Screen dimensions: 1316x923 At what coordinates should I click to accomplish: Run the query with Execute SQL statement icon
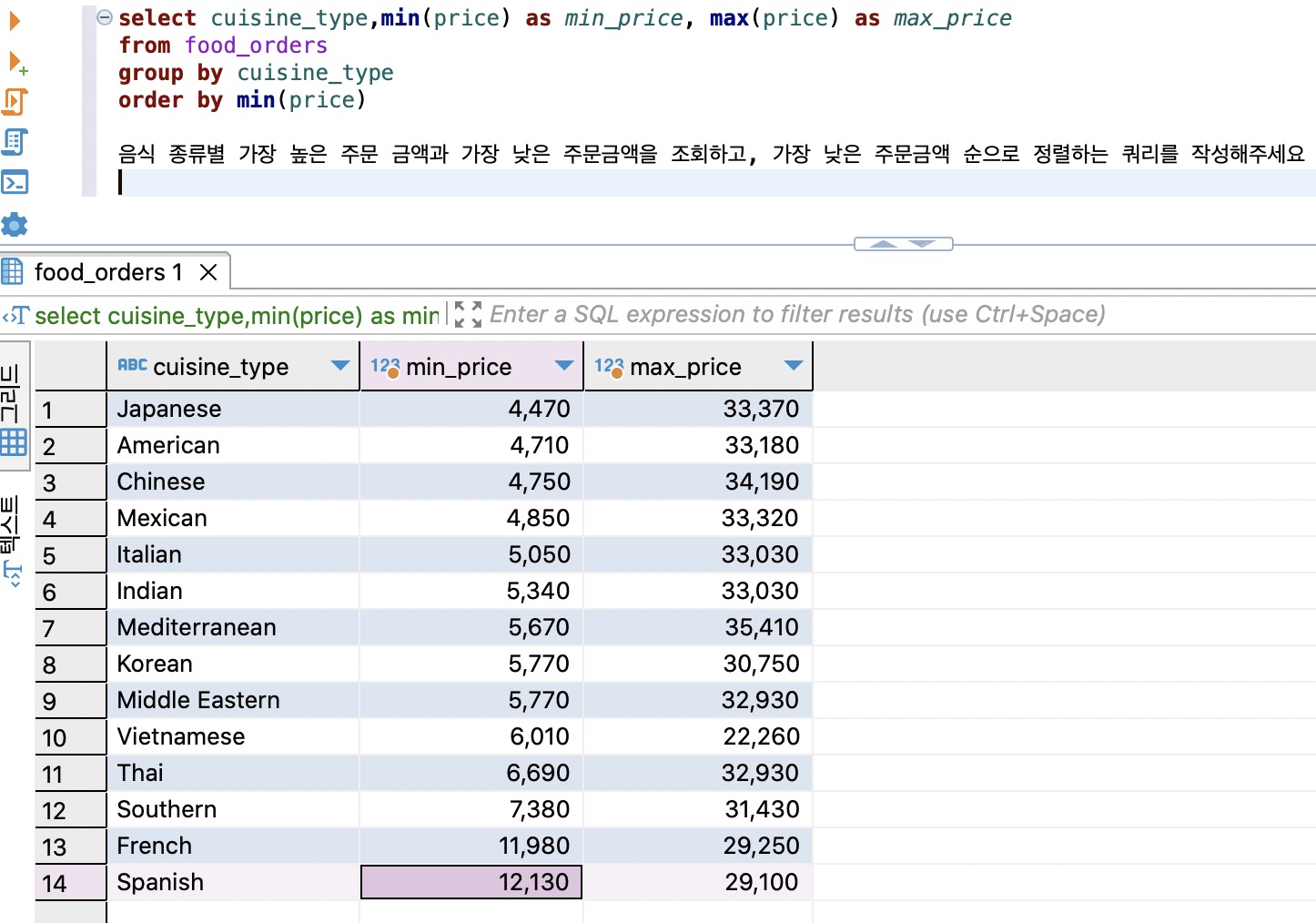(x=14, y=21)
